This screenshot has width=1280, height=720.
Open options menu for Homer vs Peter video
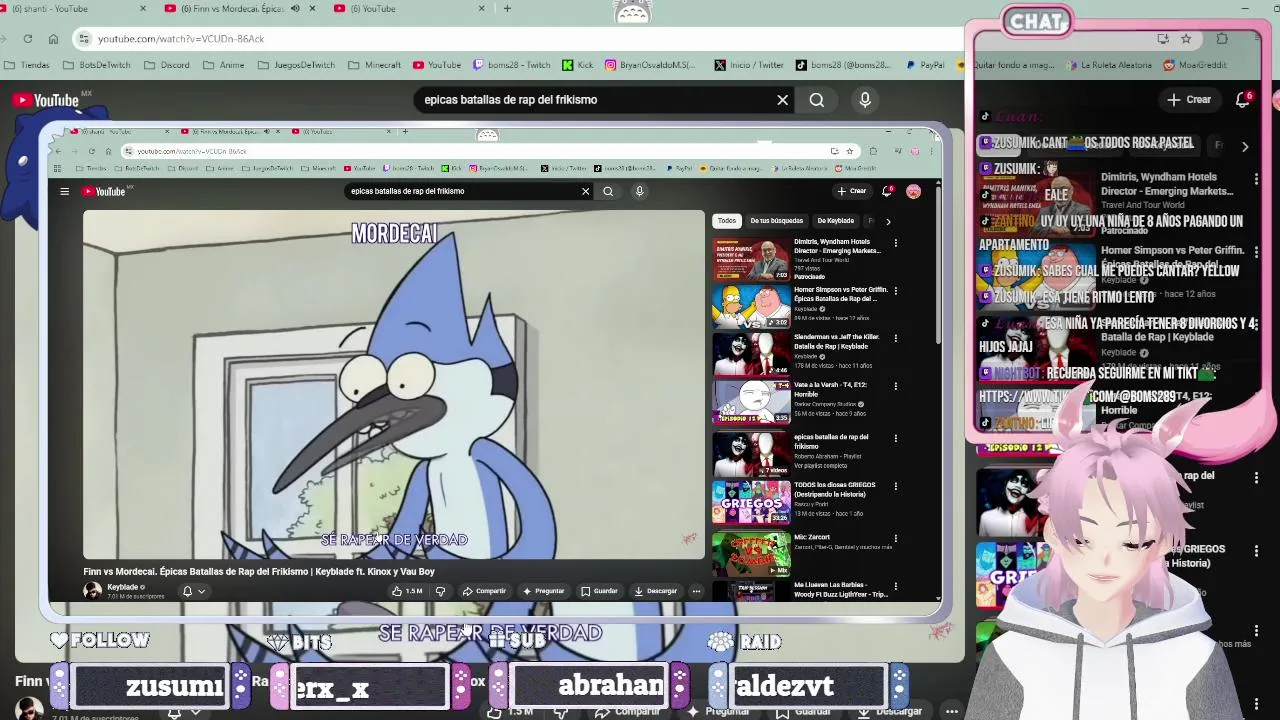coord(896,291)
